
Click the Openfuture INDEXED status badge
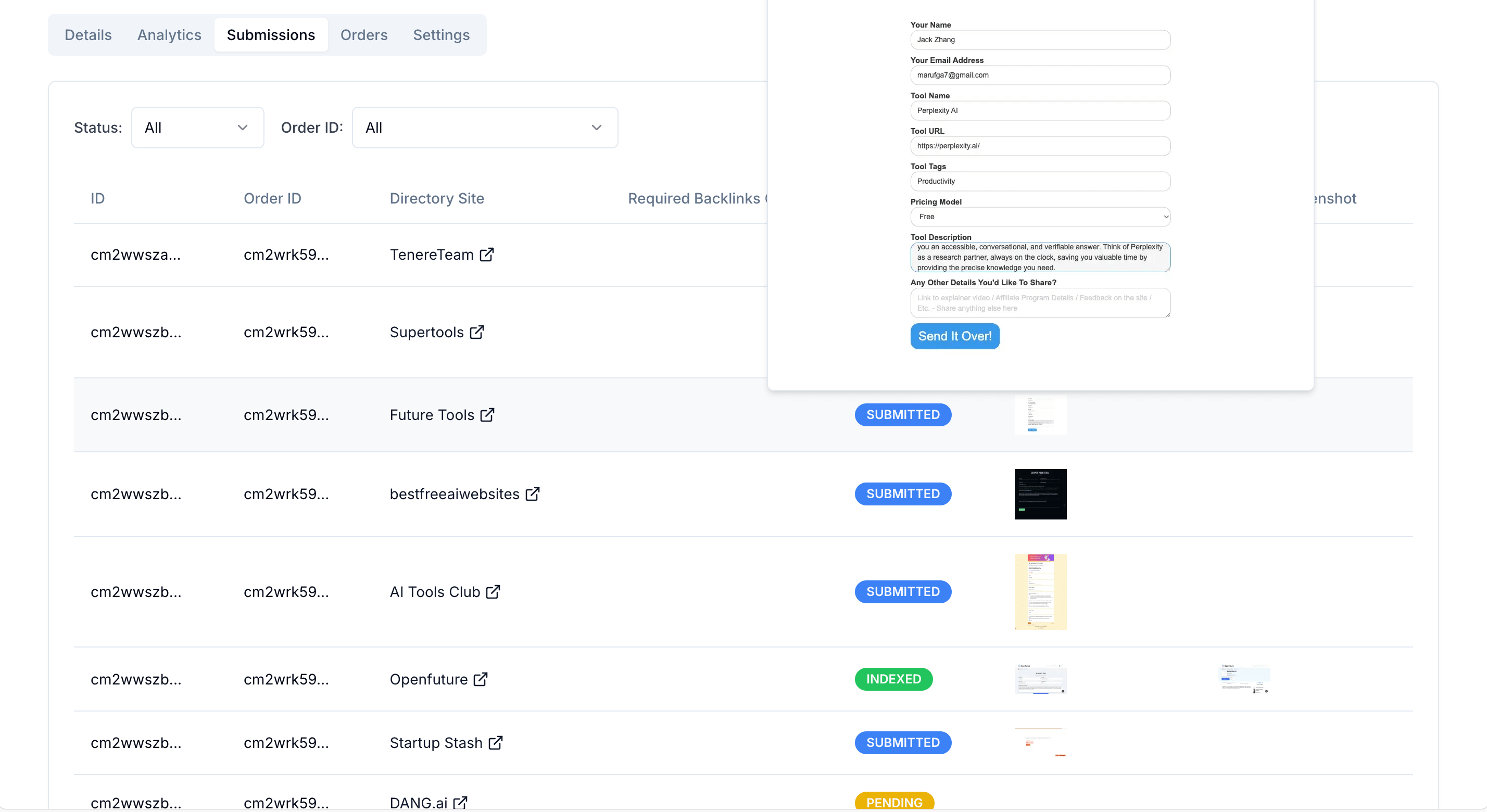click(893, 679)
